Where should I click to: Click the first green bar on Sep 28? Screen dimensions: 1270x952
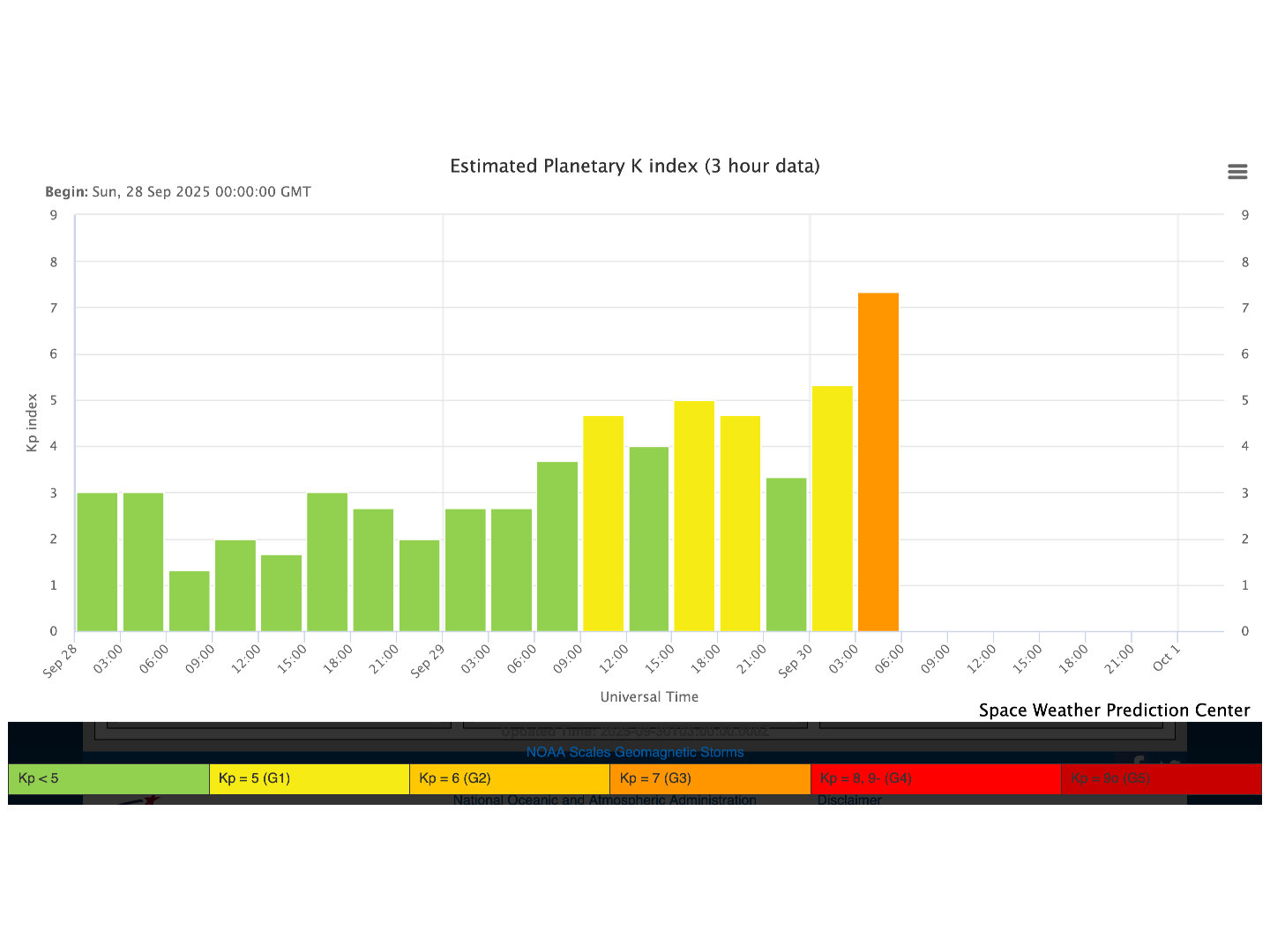click(97, 562)
